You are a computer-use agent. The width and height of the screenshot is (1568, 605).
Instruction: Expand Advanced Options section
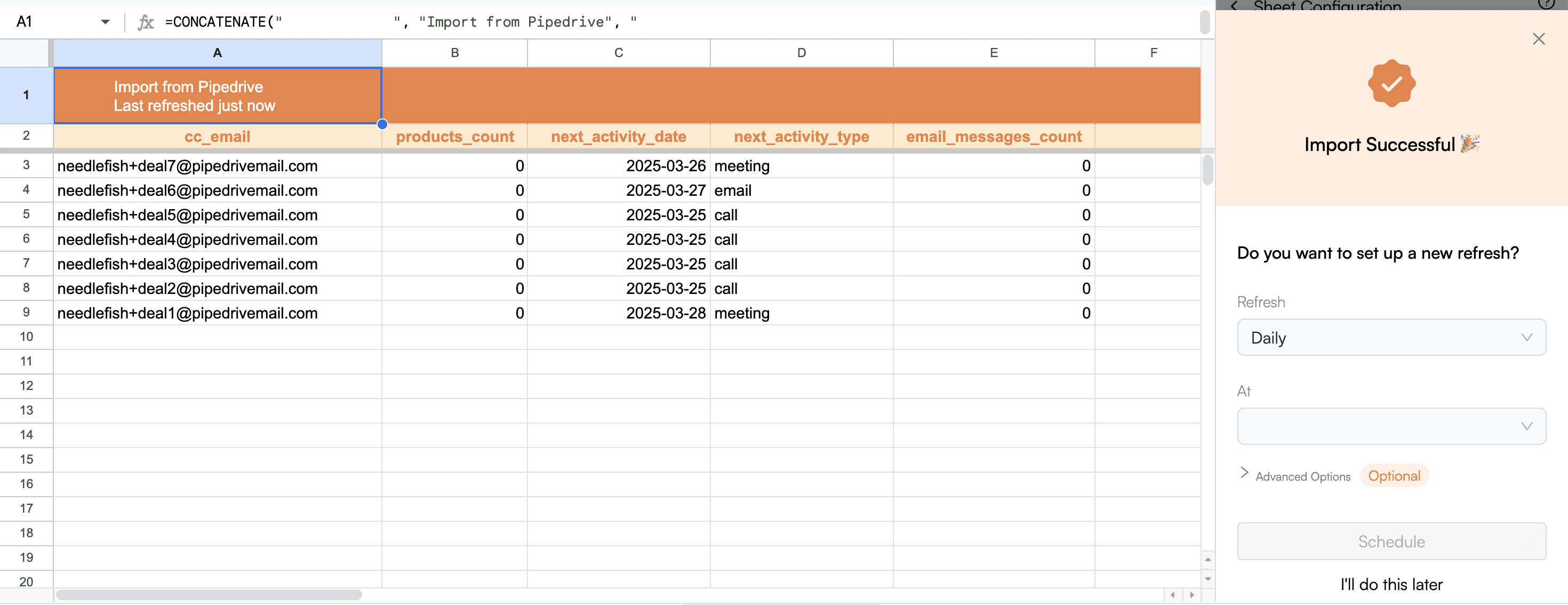click(1295, 475)
